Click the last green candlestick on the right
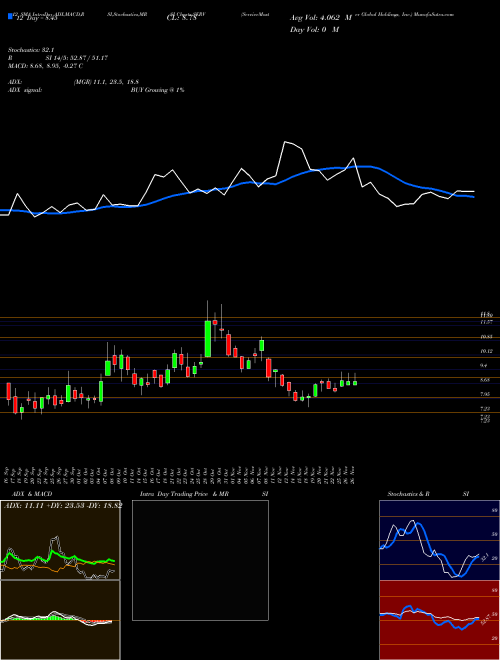Viewport: 500px width, 660px height. click(355, 383)
